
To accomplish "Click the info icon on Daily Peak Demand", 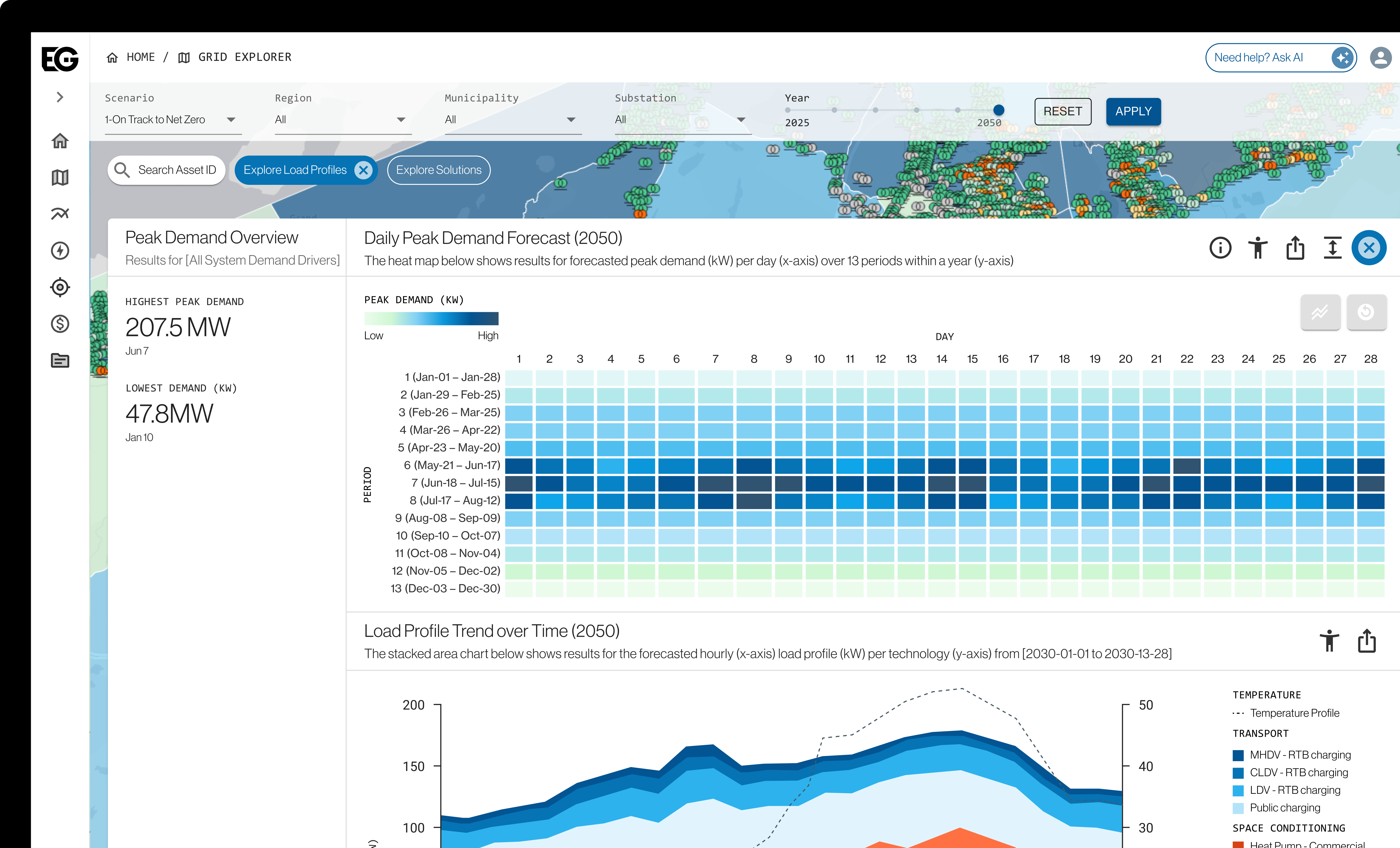I will 1220,248.
